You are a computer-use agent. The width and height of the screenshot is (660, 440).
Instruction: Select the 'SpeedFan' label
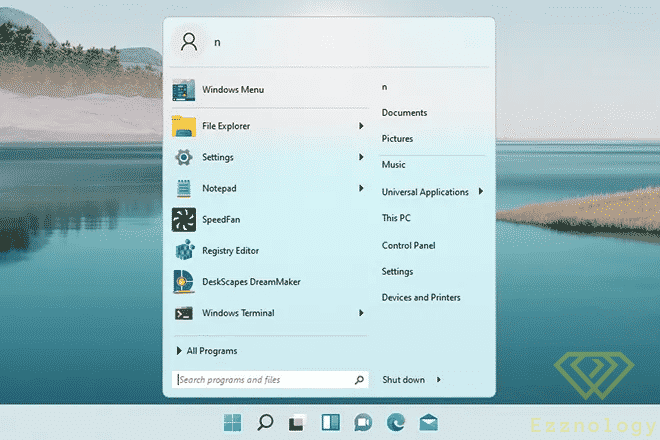221,219
